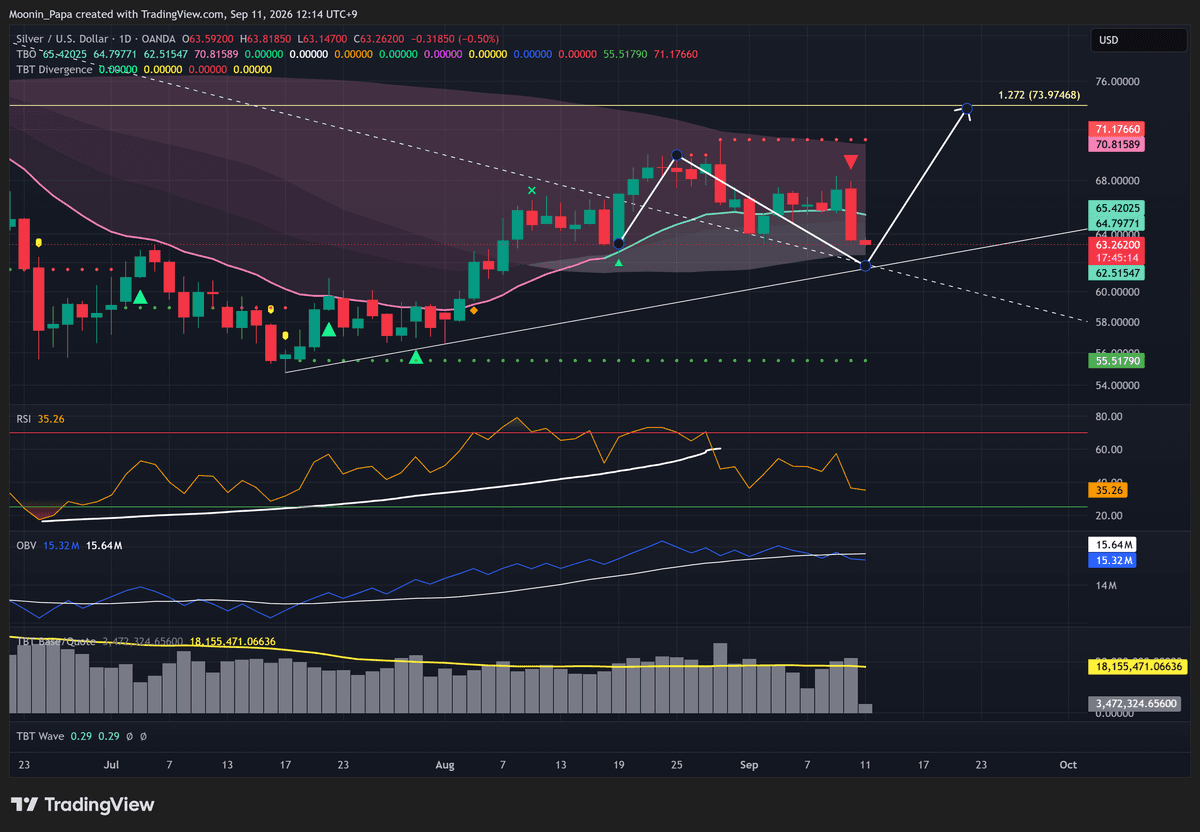Click the 80.00 level on RSI scale
This screenshot has height=832, width=1200.
pyautogui.click(x=1109, y=416)
